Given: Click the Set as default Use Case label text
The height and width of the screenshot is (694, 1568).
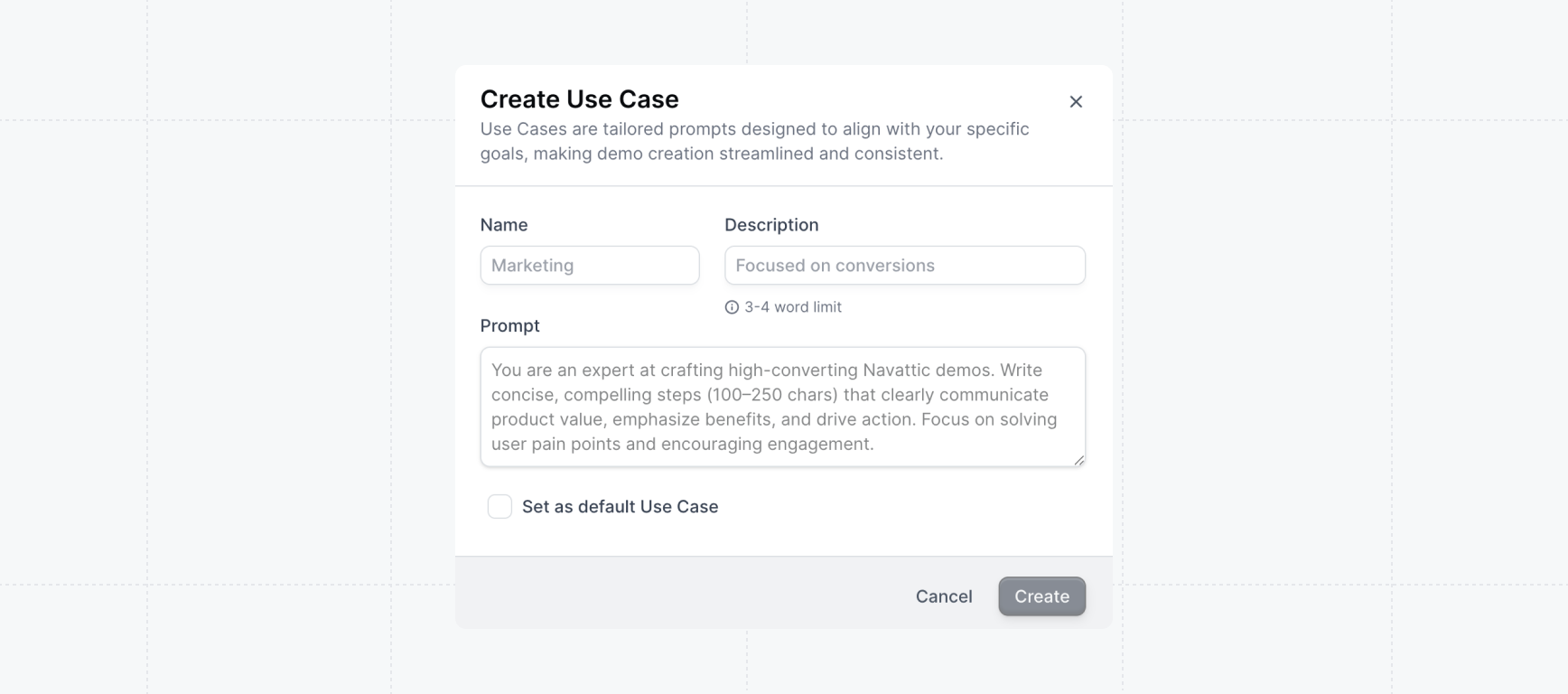Looking at the screenshot, I should coord(620,506).
